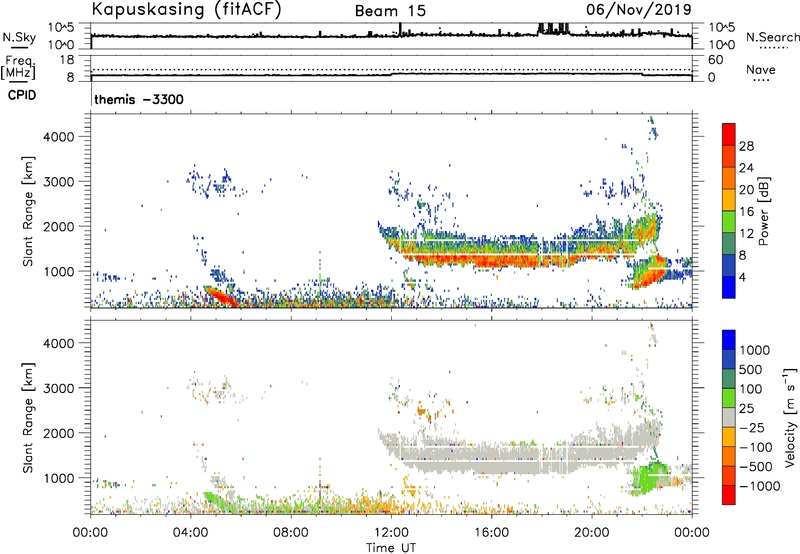The height and width of the screenshot is (554, 800).
Task: Click the '4000' range tick on the power panel
Action: [59, 137]
